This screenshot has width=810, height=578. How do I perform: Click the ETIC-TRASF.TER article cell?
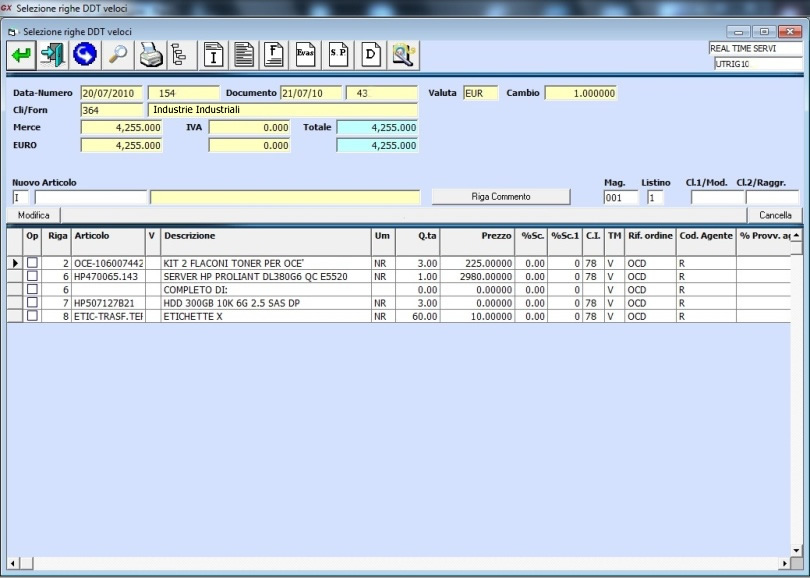108,316
